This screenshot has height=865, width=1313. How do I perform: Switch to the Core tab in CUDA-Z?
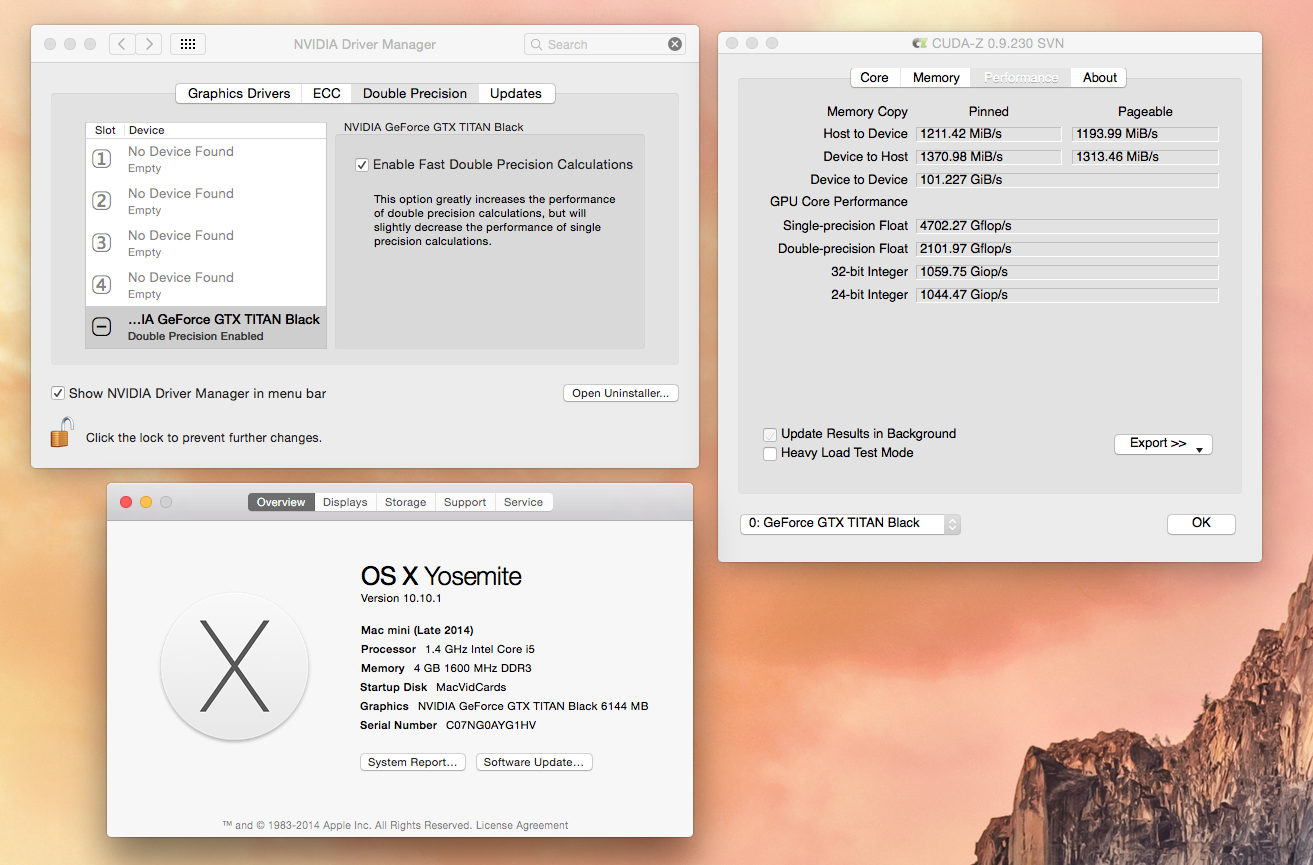coord(874,77)
